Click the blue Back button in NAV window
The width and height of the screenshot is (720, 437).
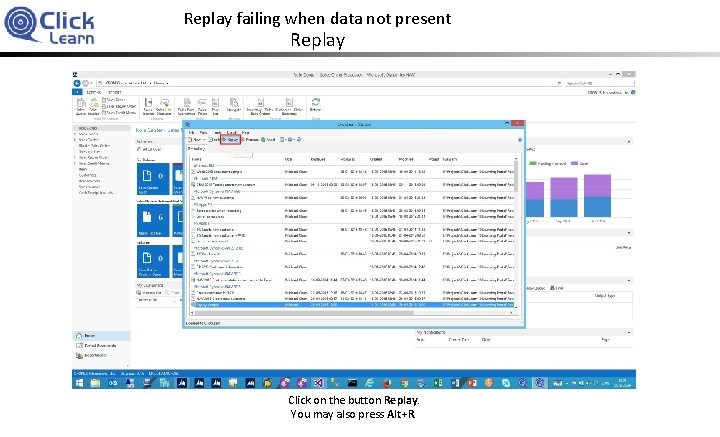(77, 83)
